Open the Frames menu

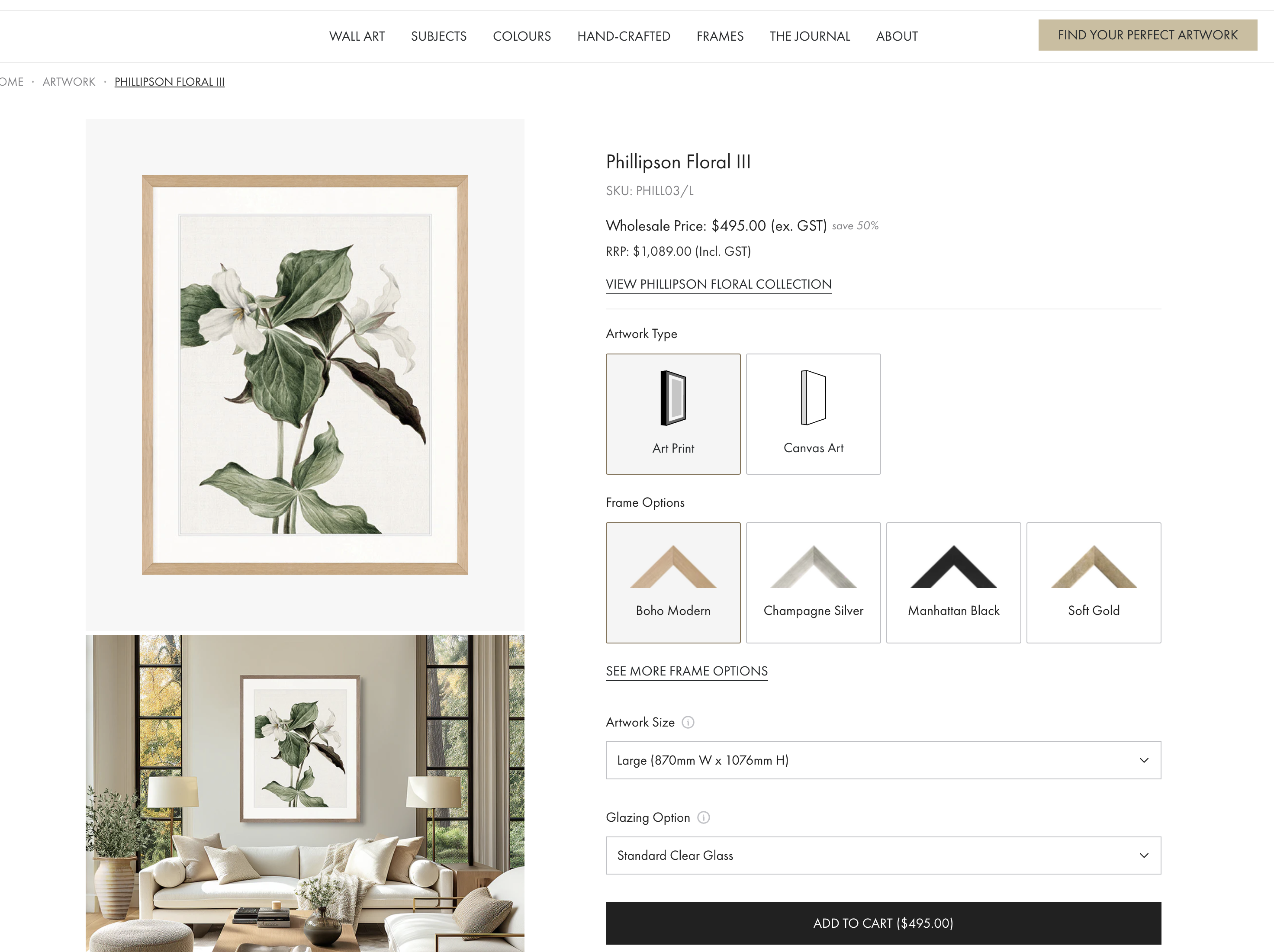pyautogui.click(x=720, y=36)
